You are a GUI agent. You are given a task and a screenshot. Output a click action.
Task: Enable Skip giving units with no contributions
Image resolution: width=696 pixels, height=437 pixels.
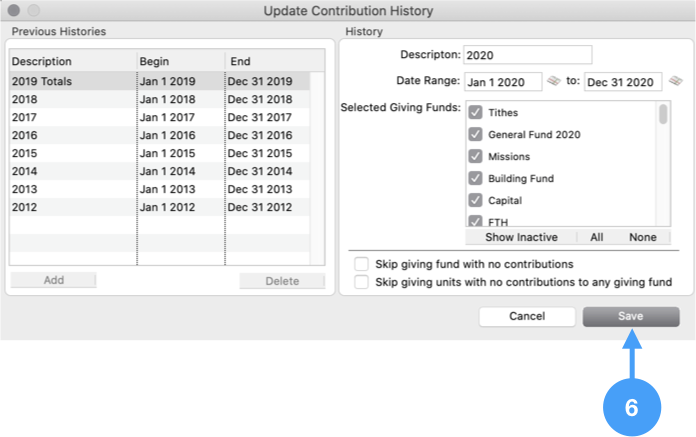pyautogui.click(x=362, y=283)
